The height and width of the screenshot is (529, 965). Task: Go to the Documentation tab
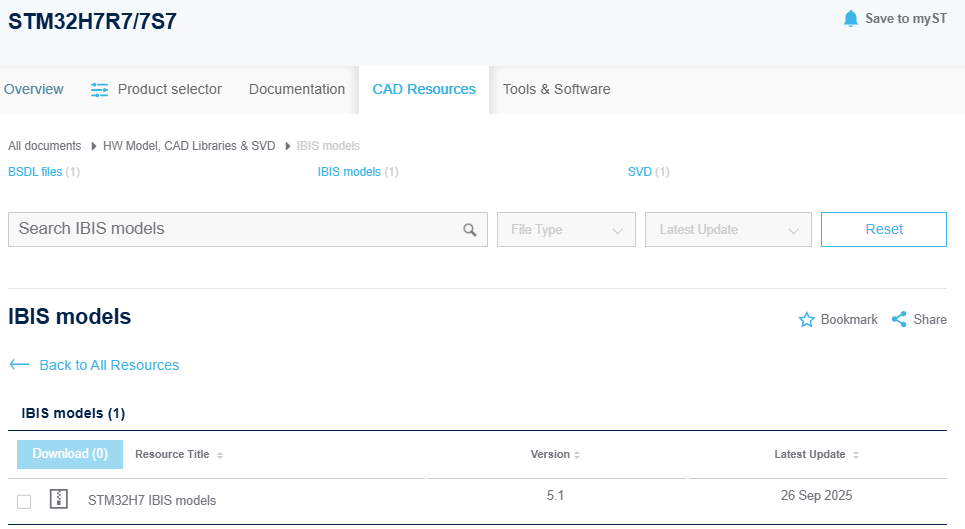pos(297,89)
